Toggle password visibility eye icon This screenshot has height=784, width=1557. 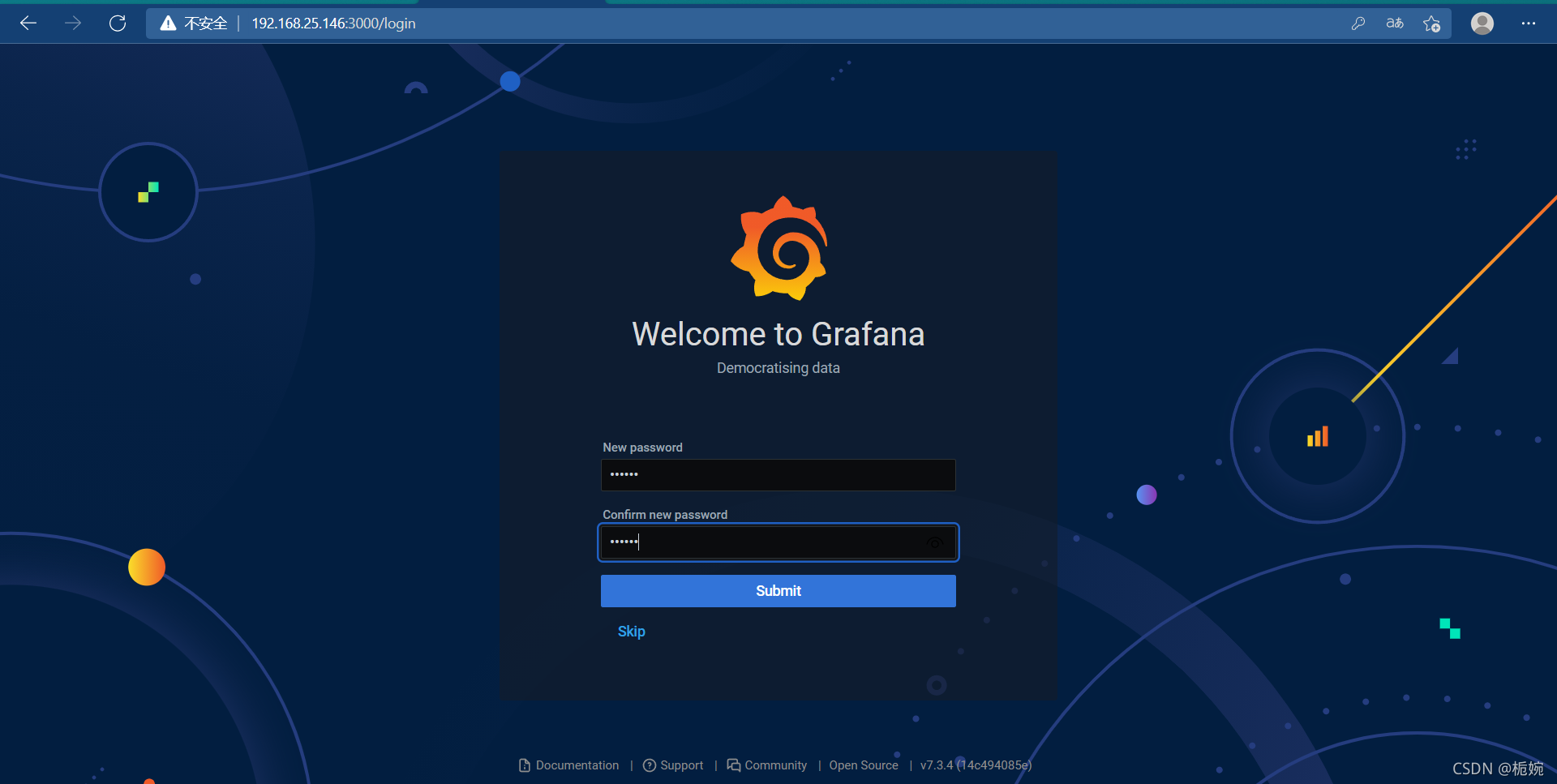point(935,543)
